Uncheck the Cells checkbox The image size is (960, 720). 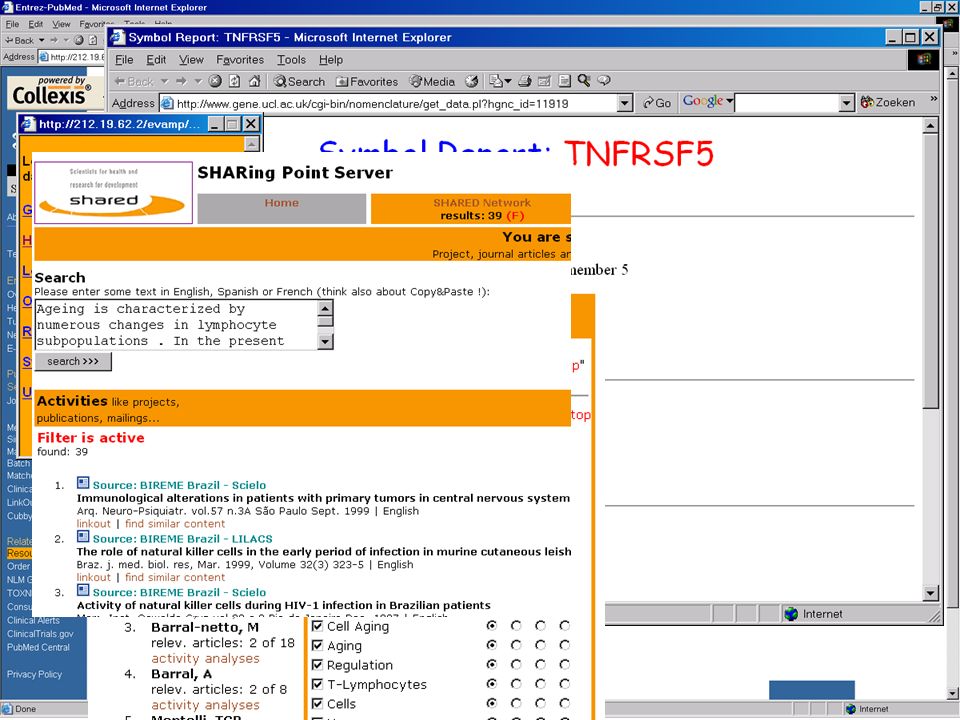coord(317,703)
